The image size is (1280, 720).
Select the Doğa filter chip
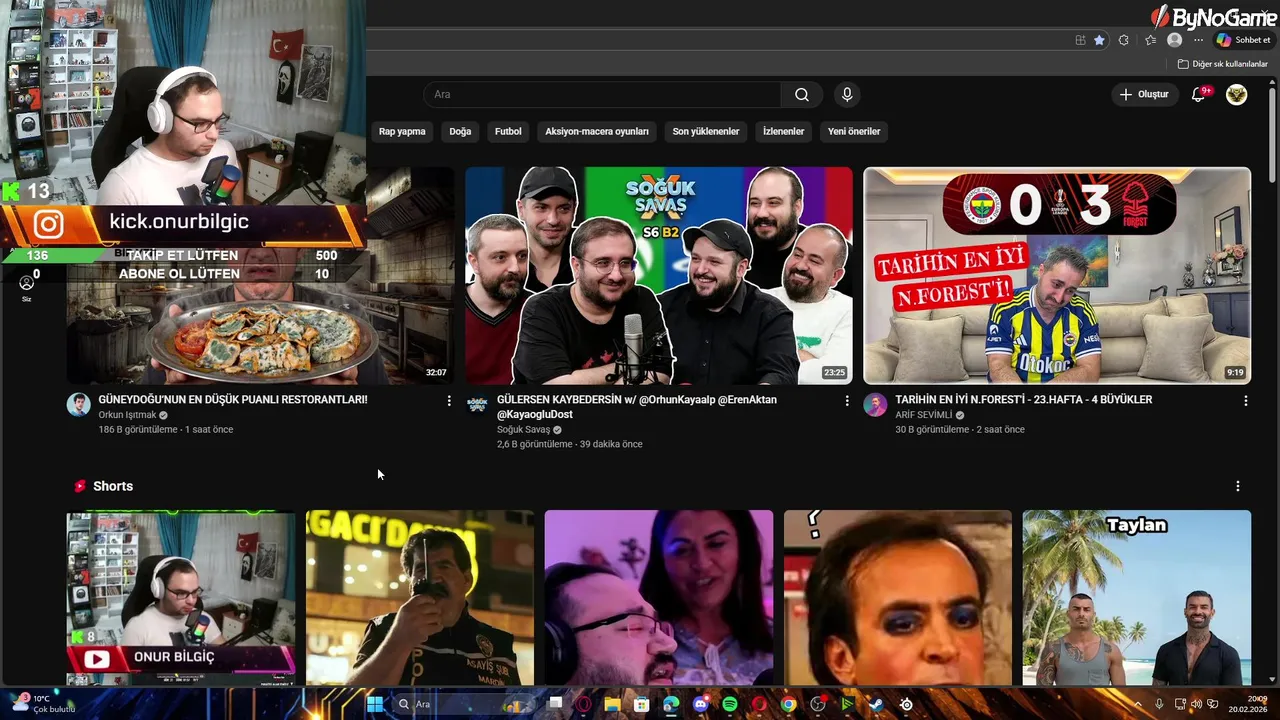(x=460, y=131)
